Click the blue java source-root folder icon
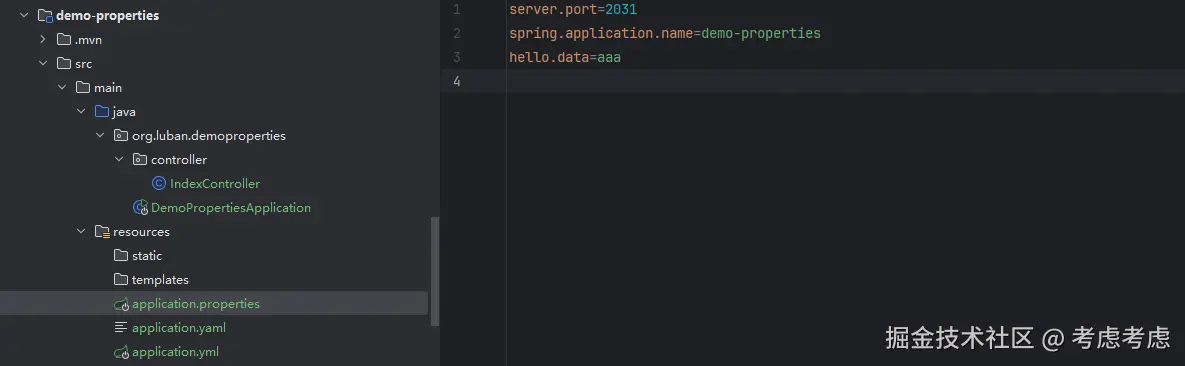The width and height of the screenshot is (1185, 366). pos(102,111)
